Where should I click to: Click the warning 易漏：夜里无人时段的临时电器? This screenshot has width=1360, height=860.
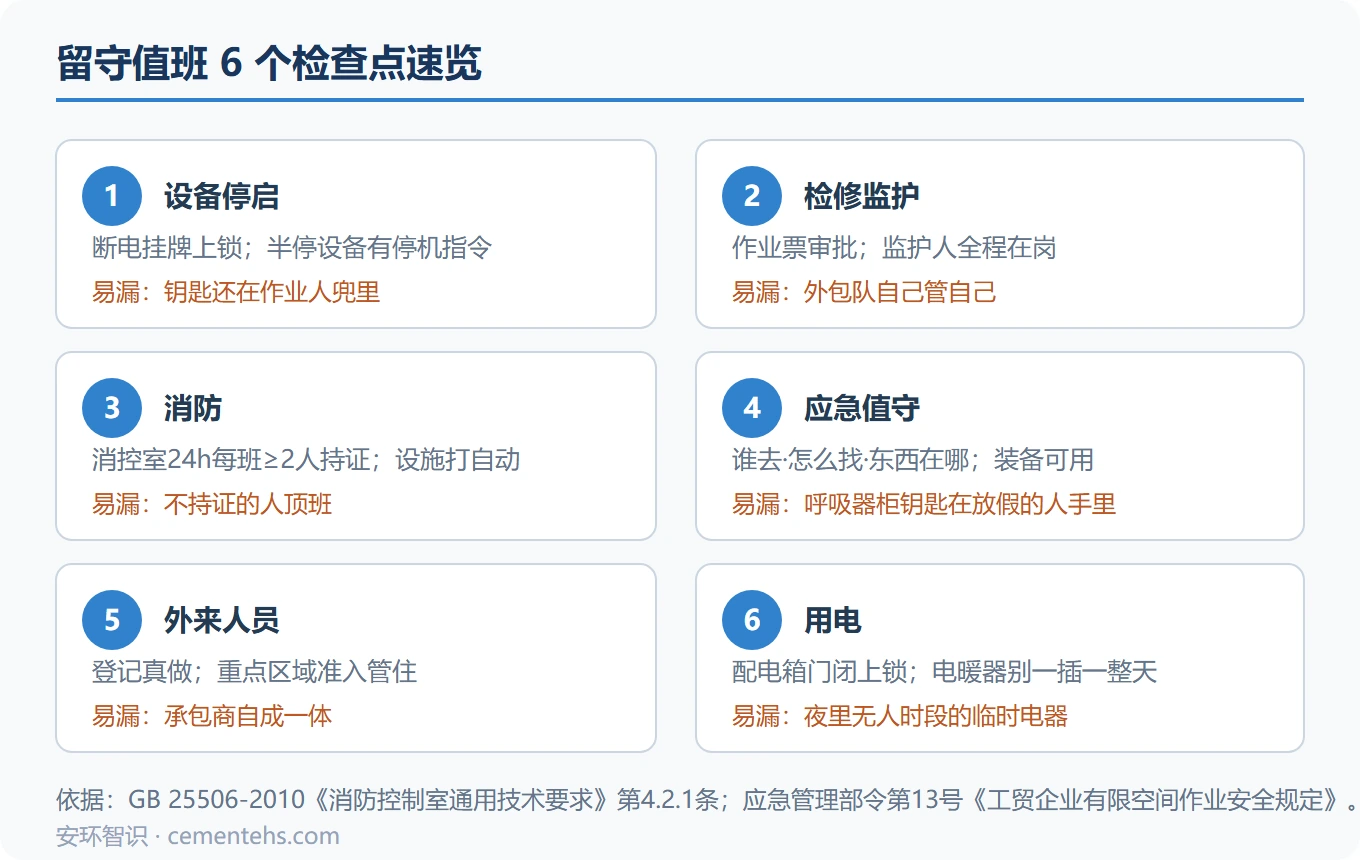(900, 716)
